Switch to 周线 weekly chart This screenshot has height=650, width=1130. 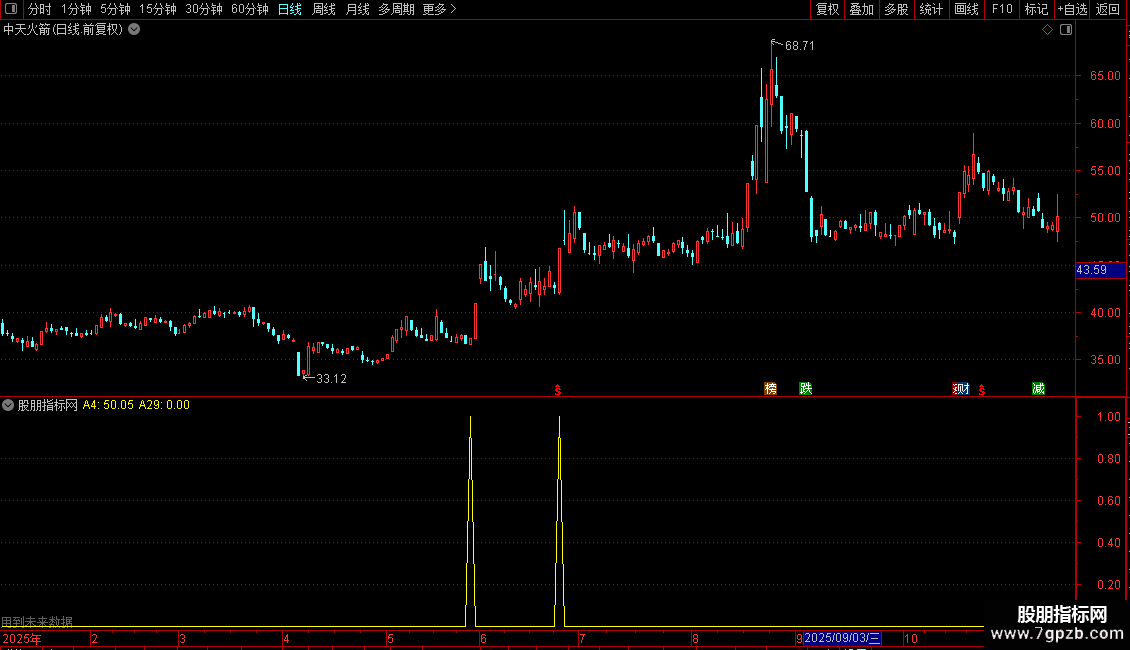pos(324,9)
